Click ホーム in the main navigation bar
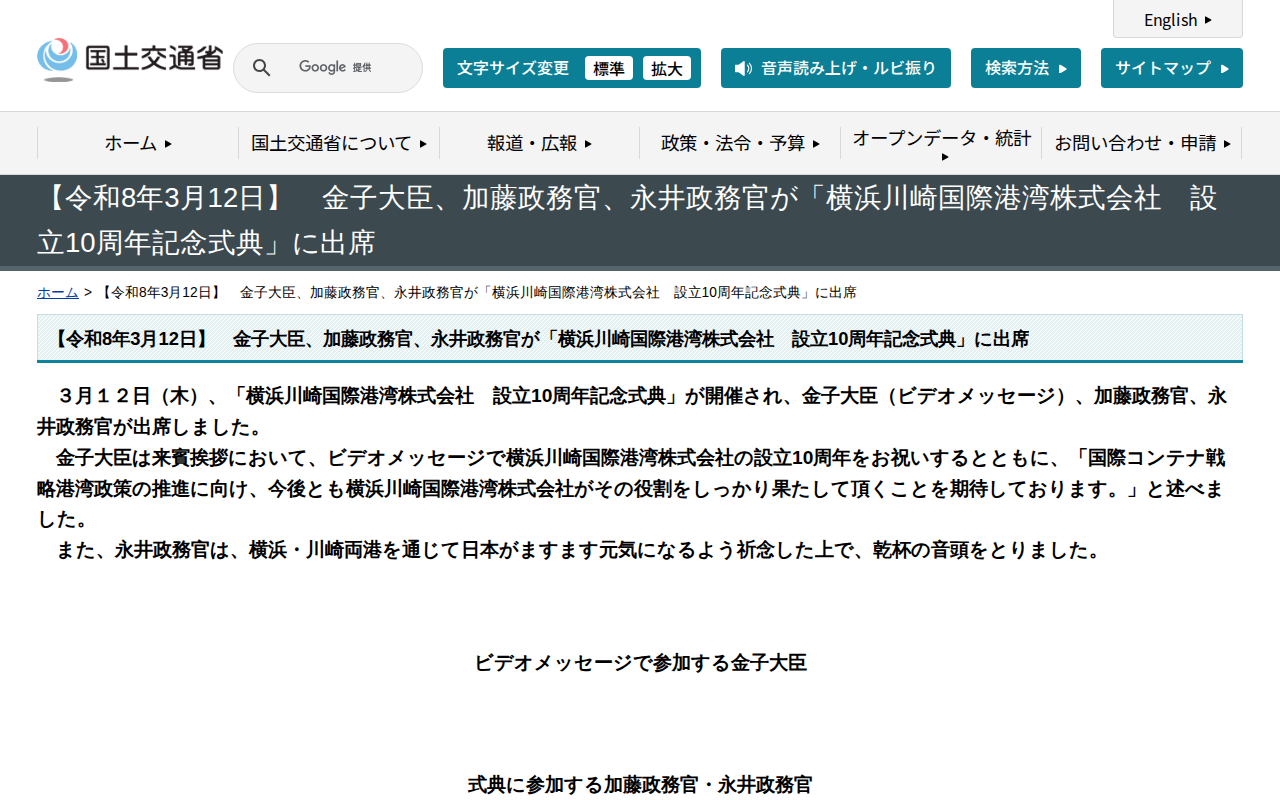The image size is (1280, 800). coord(138,143)
